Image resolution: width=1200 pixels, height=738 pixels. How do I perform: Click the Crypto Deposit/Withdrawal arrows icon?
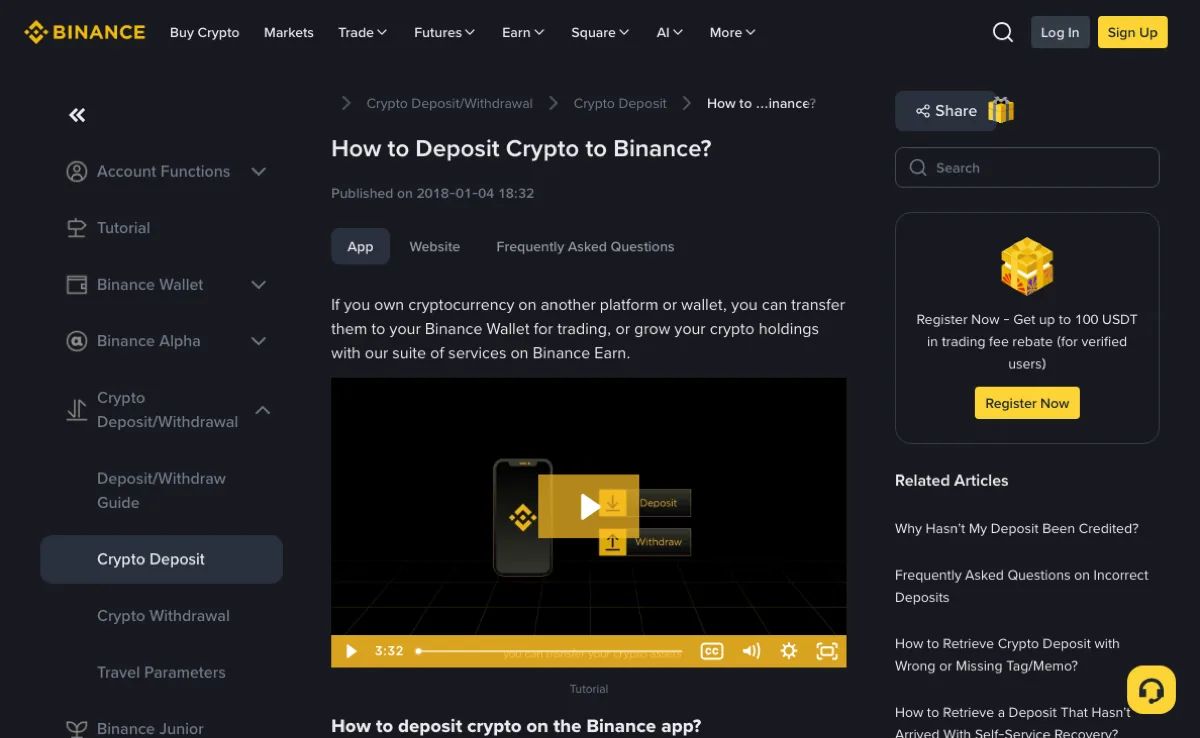(x=77, y=410)
